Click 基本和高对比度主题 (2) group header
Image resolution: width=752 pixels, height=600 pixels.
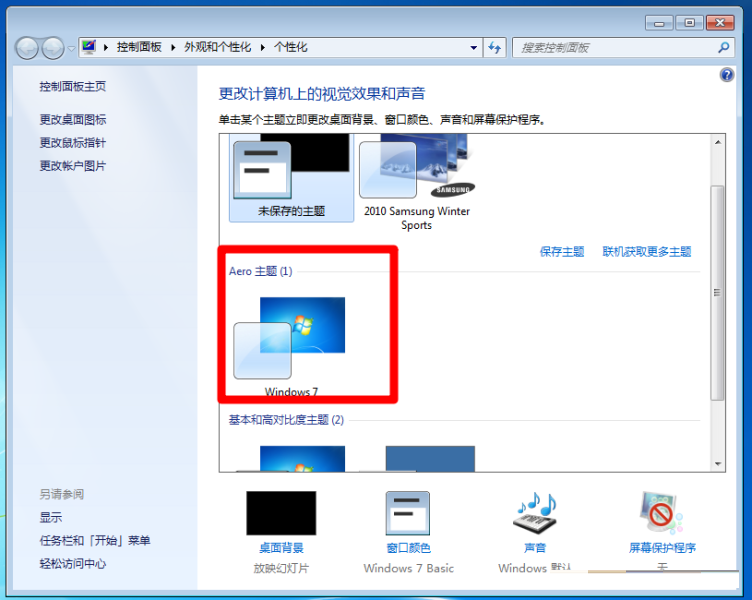pos(286,420)
